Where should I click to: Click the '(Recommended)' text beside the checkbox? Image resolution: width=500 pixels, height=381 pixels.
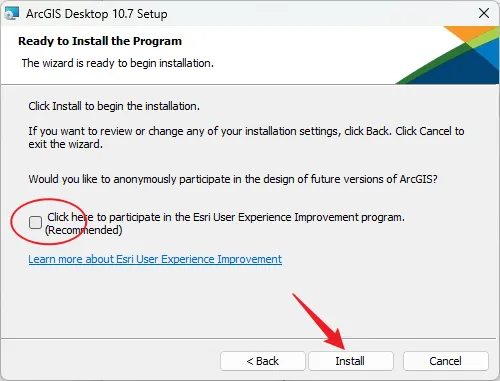[83, 230]
